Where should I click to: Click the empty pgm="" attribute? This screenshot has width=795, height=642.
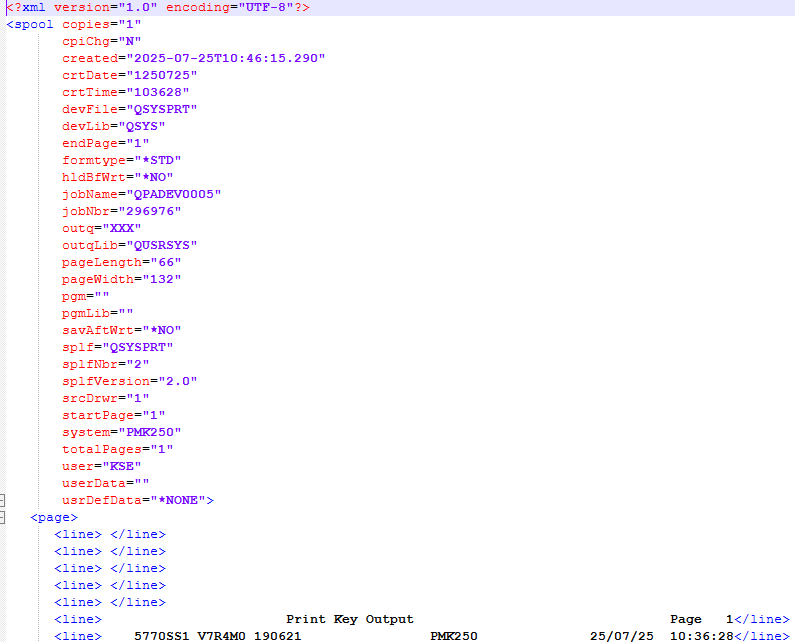pyautogui.click(x=85, y=296)
